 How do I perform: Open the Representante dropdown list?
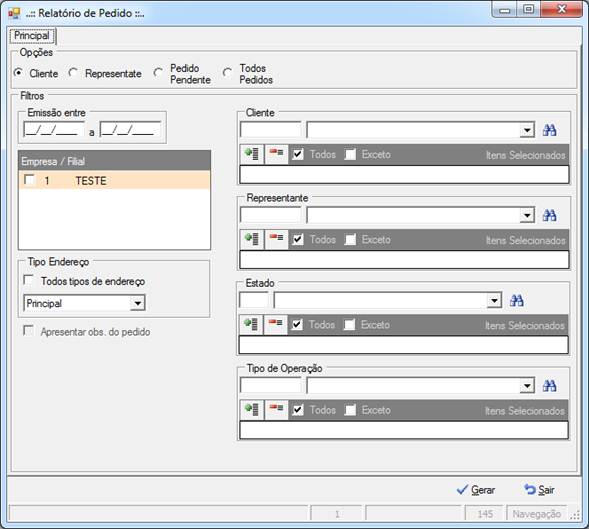click(527, 215)
